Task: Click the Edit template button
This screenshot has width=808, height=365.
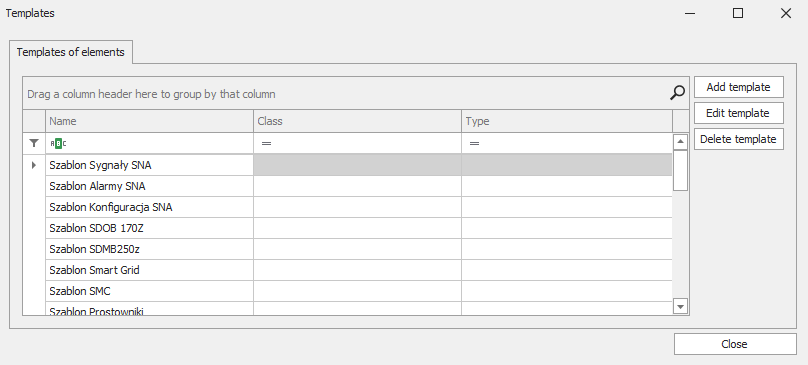Action: 738,113
